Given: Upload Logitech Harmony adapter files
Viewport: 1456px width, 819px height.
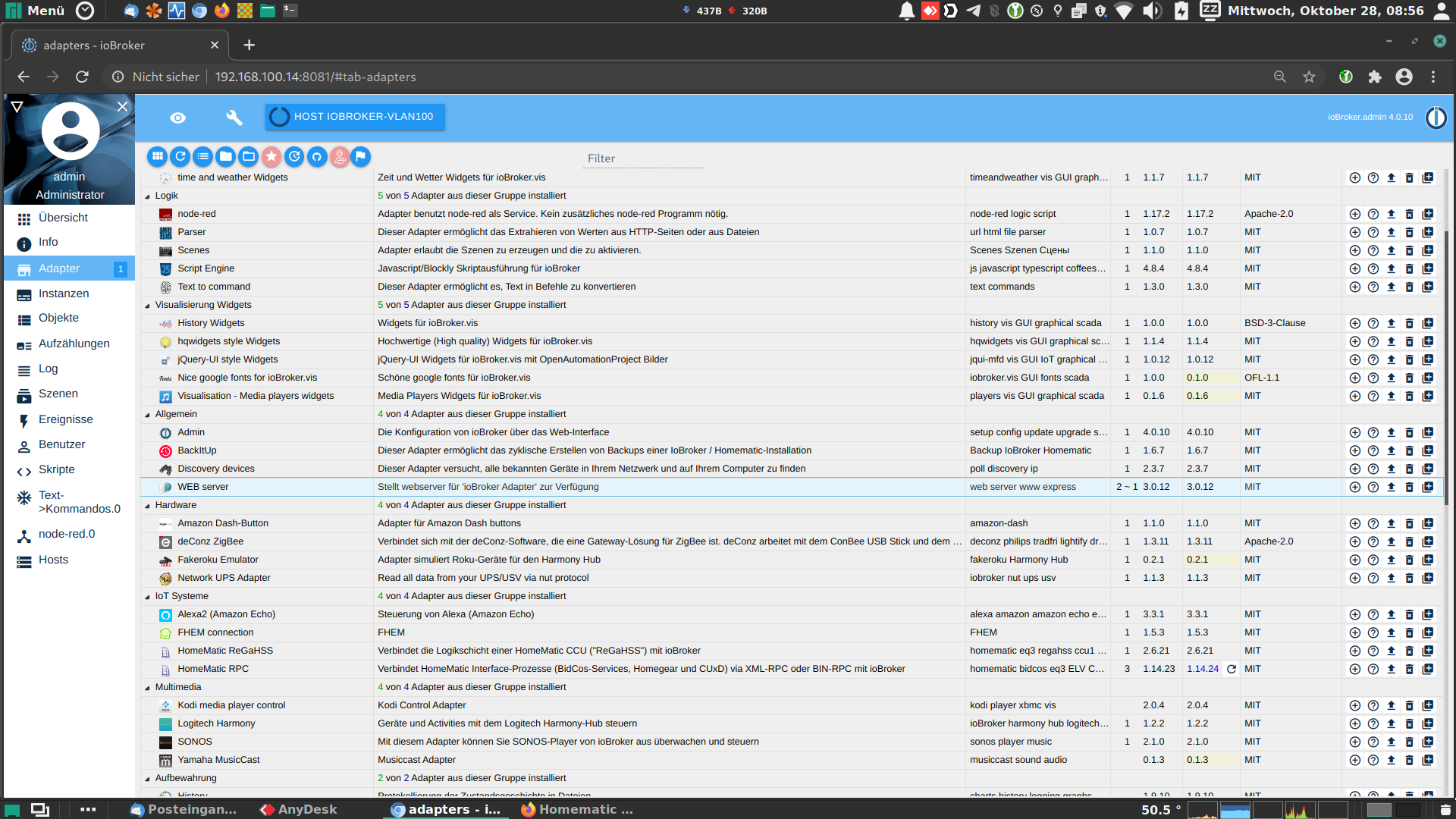Looking at the screenshot, I should click(x=1391, y=723).
